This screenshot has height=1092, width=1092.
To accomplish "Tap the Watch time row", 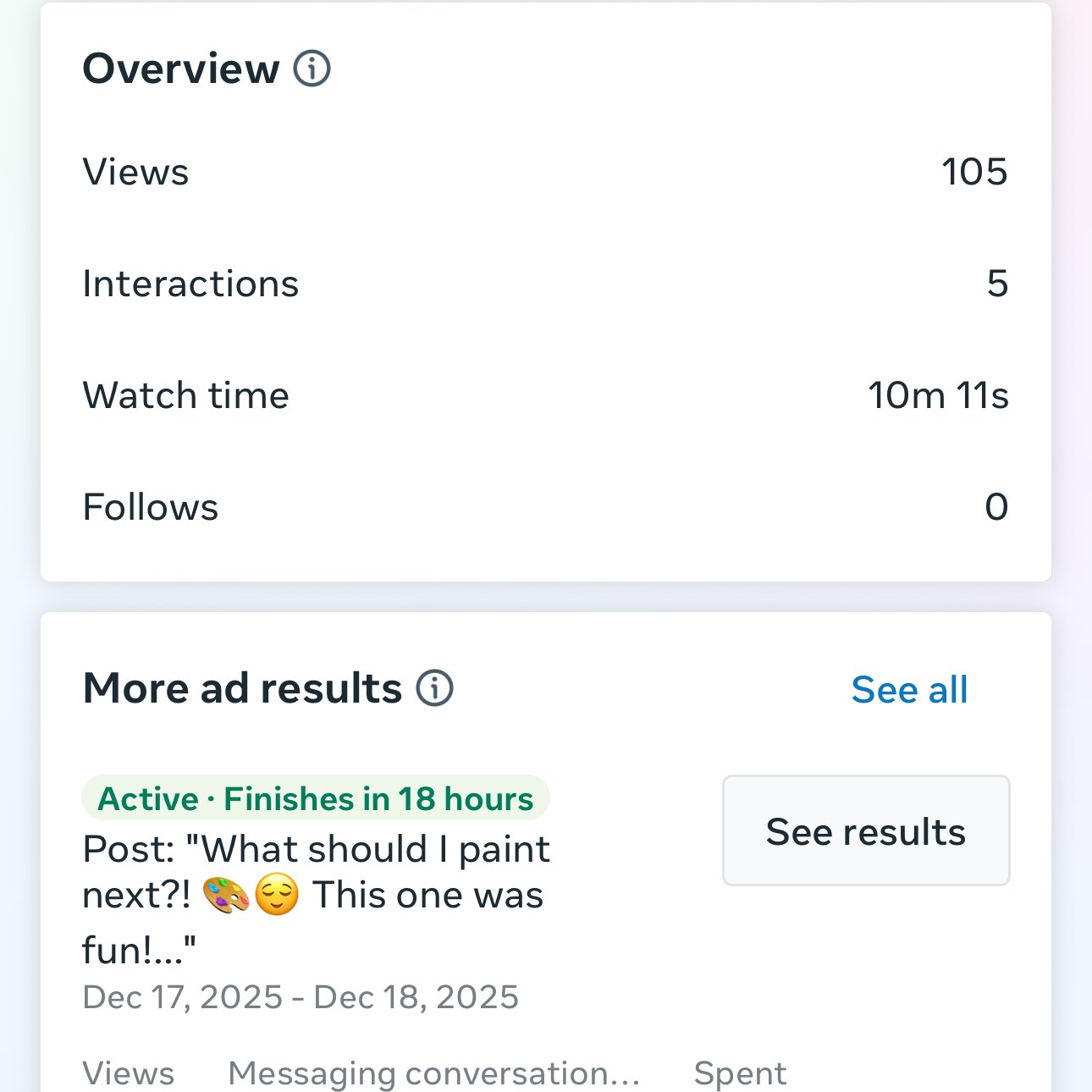I will click(x=546, y=395).
